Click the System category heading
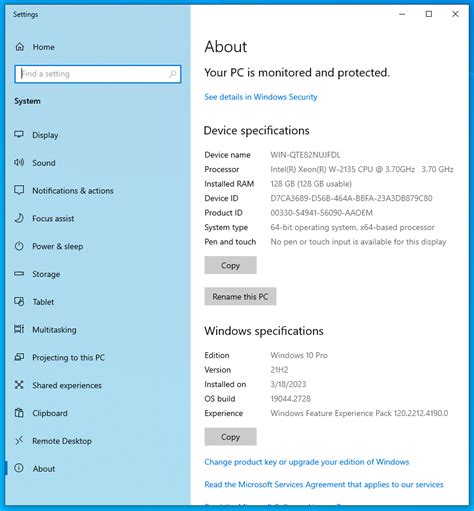The height and width of the screenshot is (511, 474). click(27, 101)
